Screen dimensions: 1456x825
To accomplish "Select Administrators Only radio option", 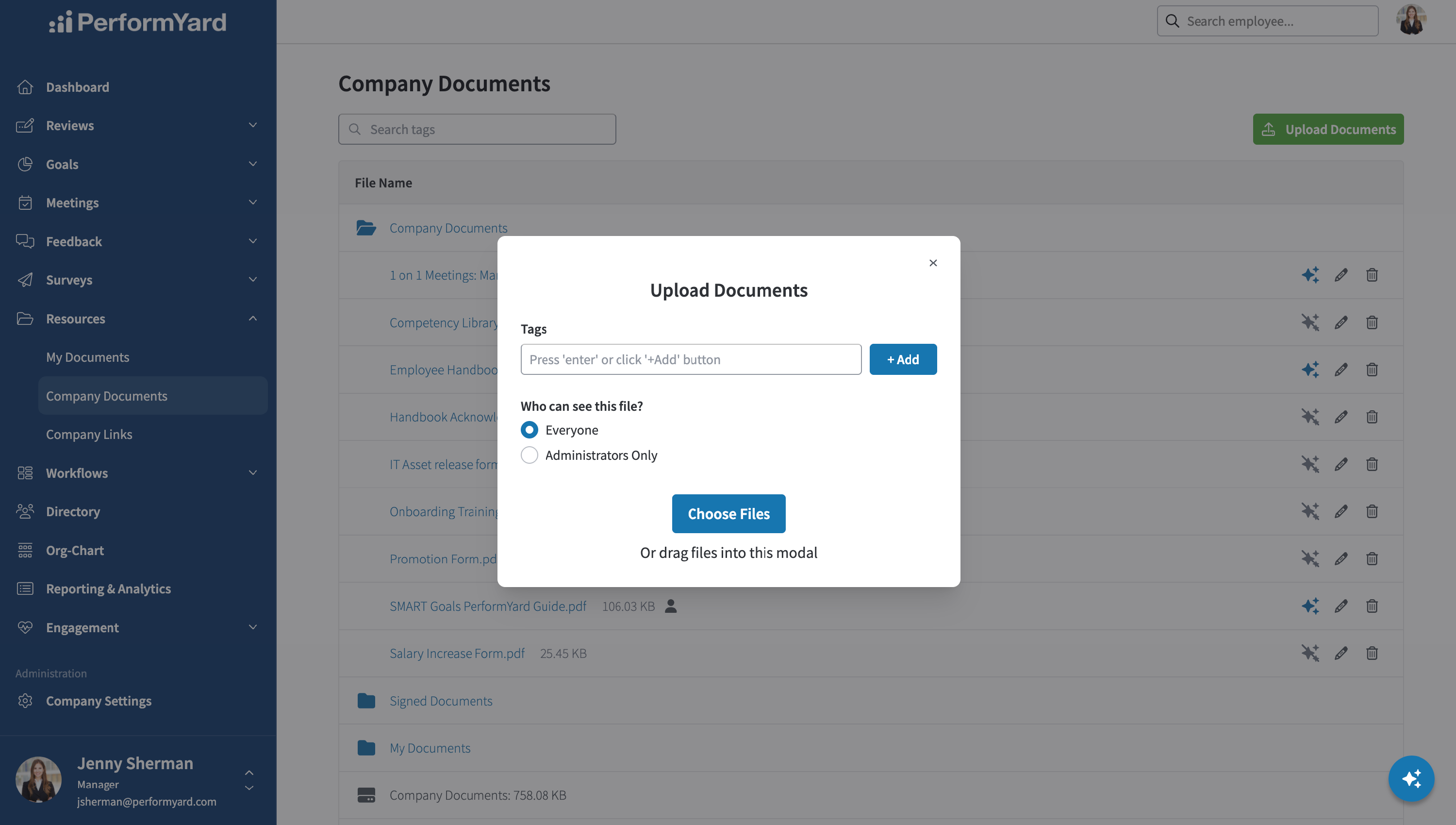I will tap(529, 455).
